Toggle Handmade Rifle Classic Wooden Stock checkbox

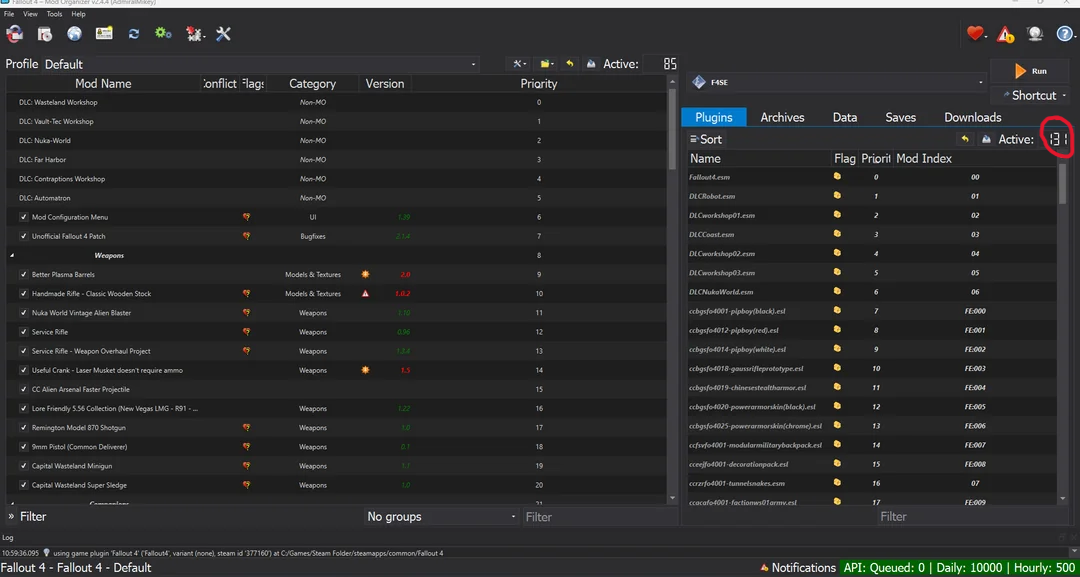[x=24, y=293]
